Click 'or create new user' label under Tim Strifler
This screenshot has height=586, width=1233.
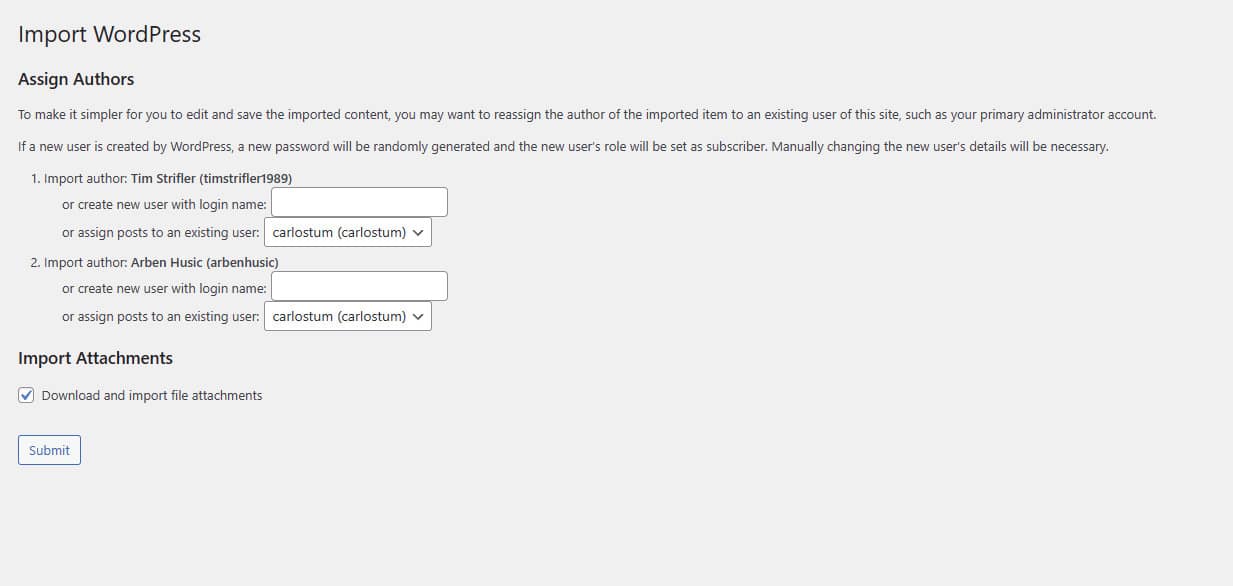click(x=164, y=204)
